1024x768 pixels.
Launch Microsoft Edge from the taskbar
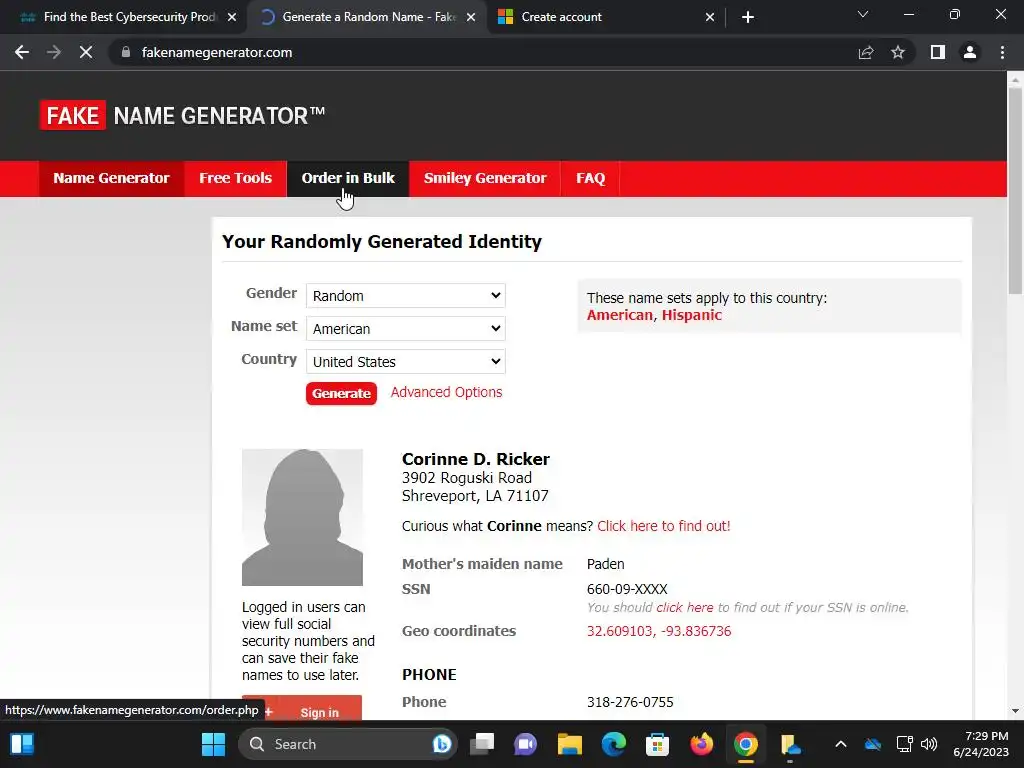click(x=613, y=744)
